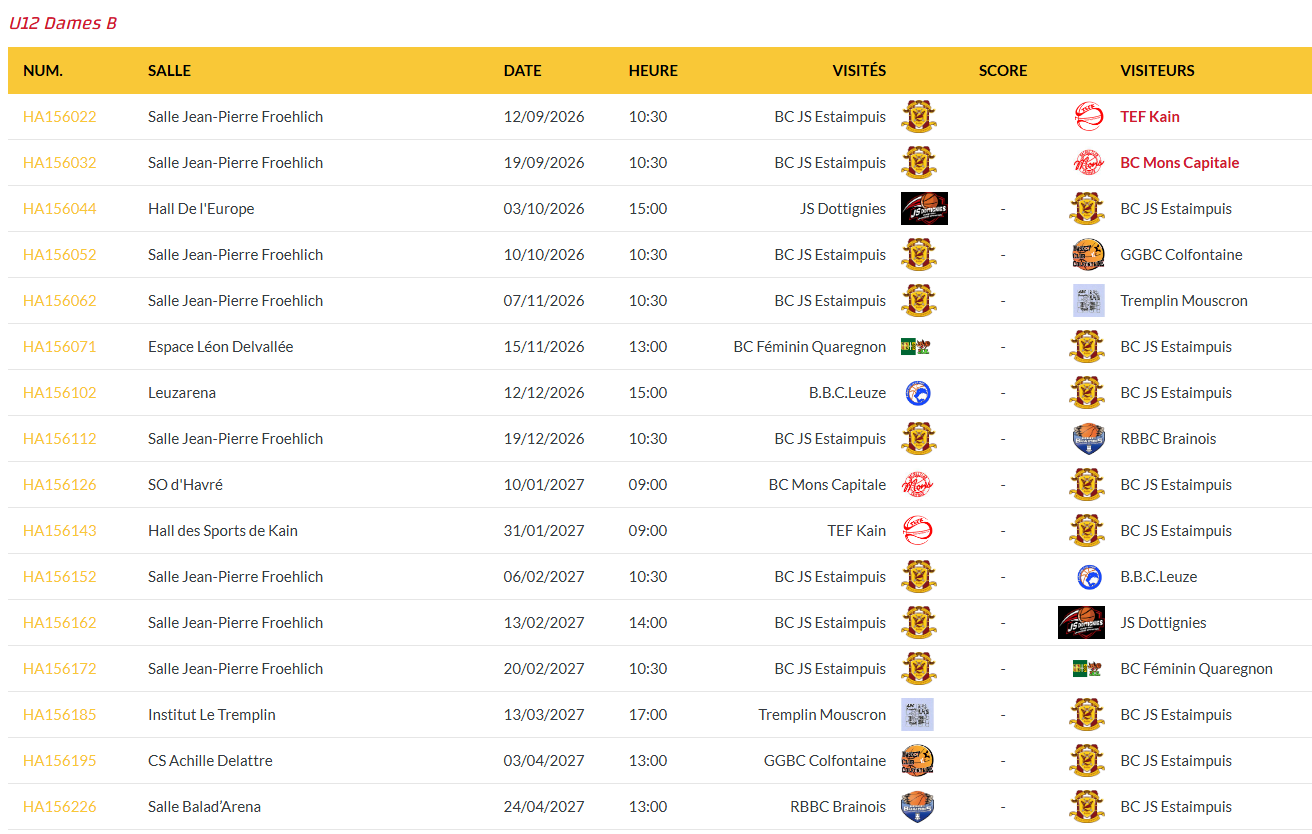Click venue Hall De l'Europe

(201, 209)
